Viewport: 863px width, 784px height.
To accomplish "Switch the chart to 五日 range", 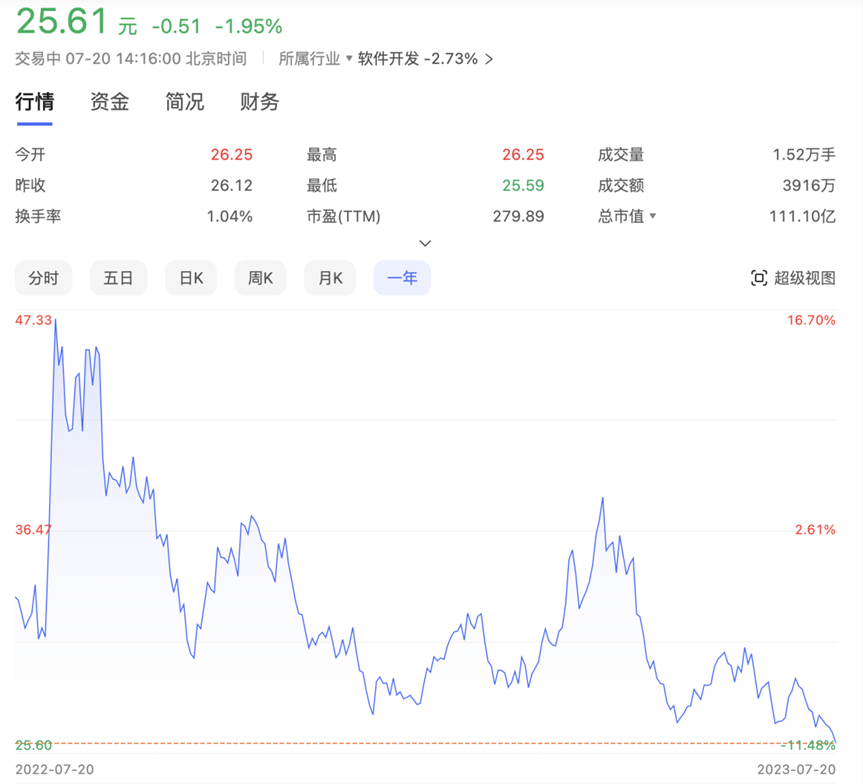I will (x=118, y=278).
